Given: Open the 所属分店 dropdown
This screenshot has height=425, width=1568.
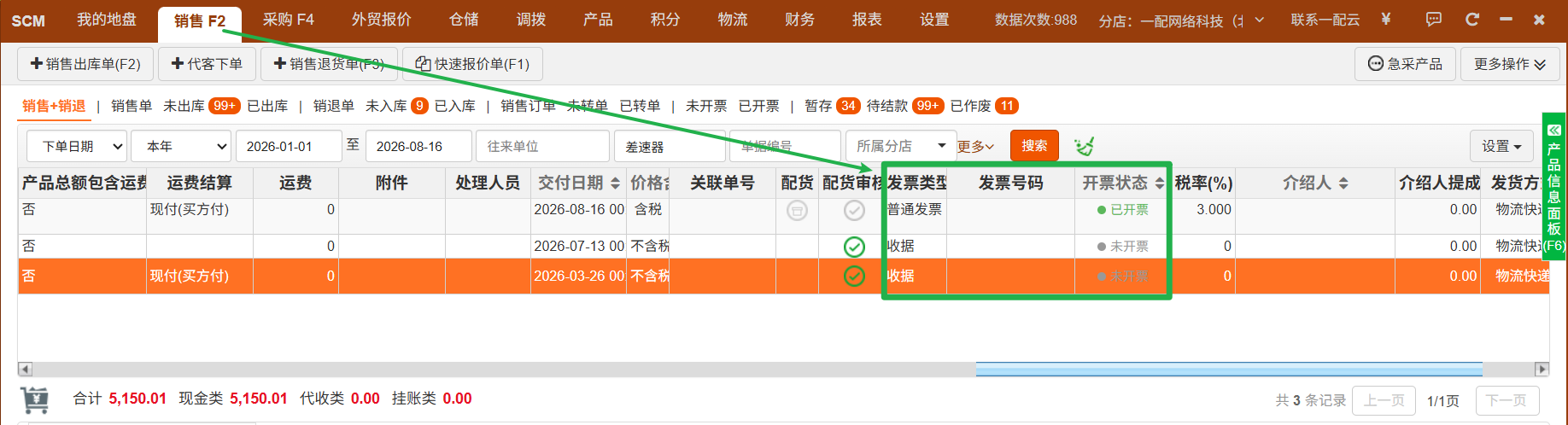Looking at the screenshot, I should 900,146.
